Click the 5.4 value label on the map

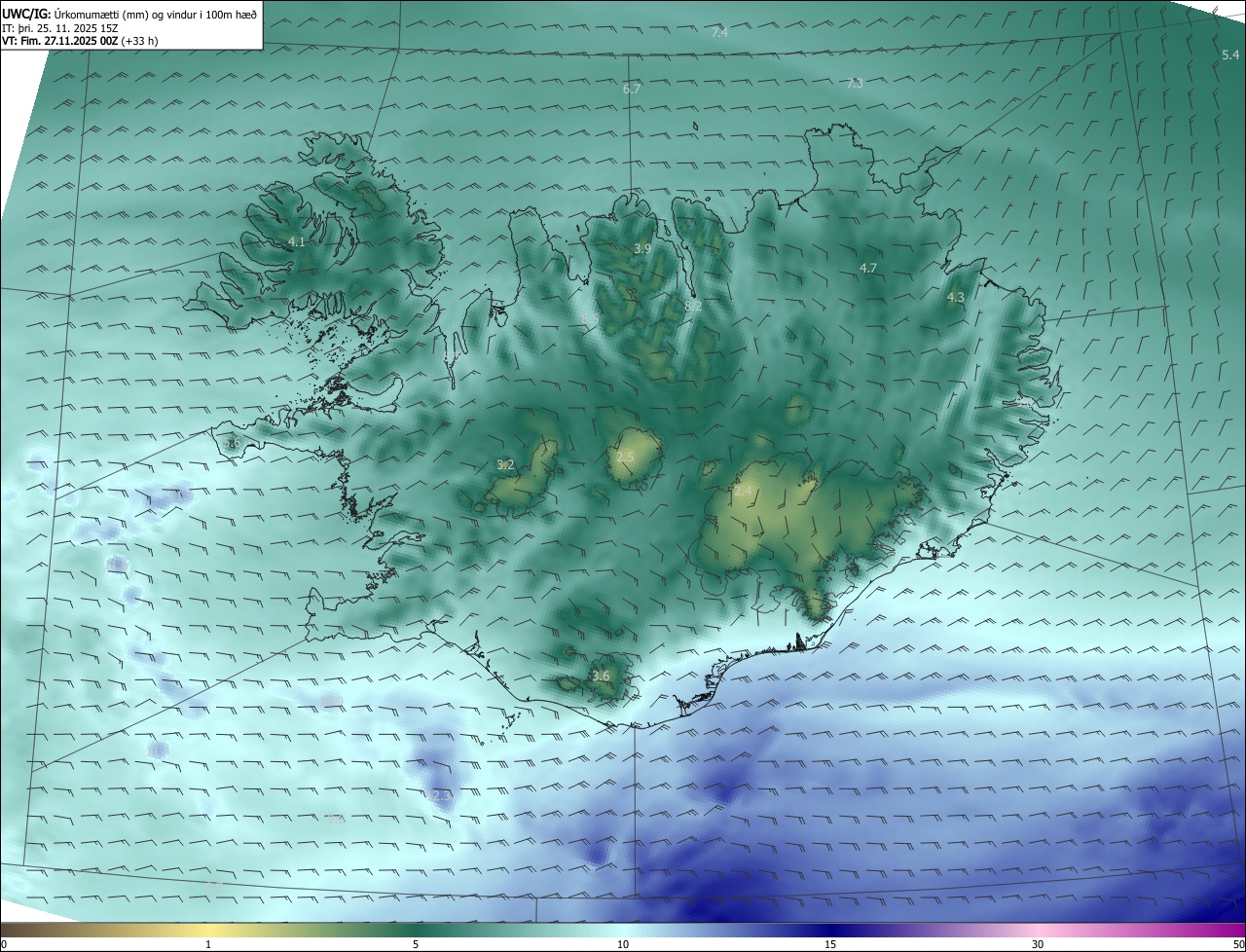pos(1230,55)
